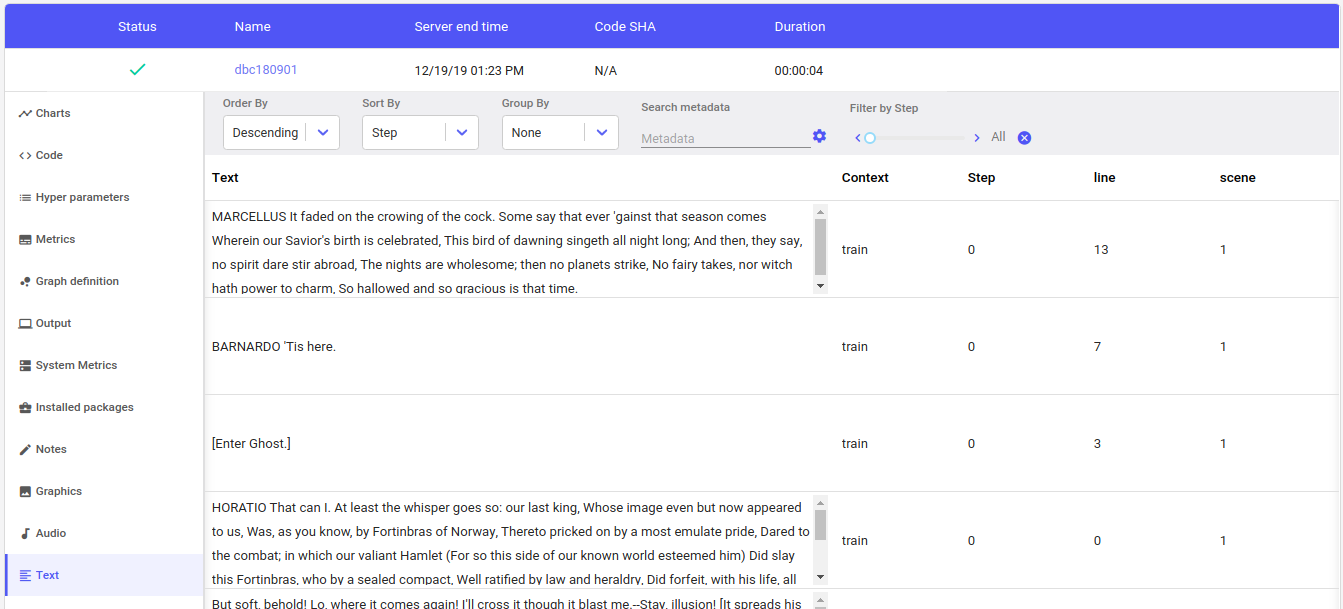Viewport: 1343px width, 609px height.
Task: Open the Charts tab
Action: pyautogui.click(x=104, y=113)
